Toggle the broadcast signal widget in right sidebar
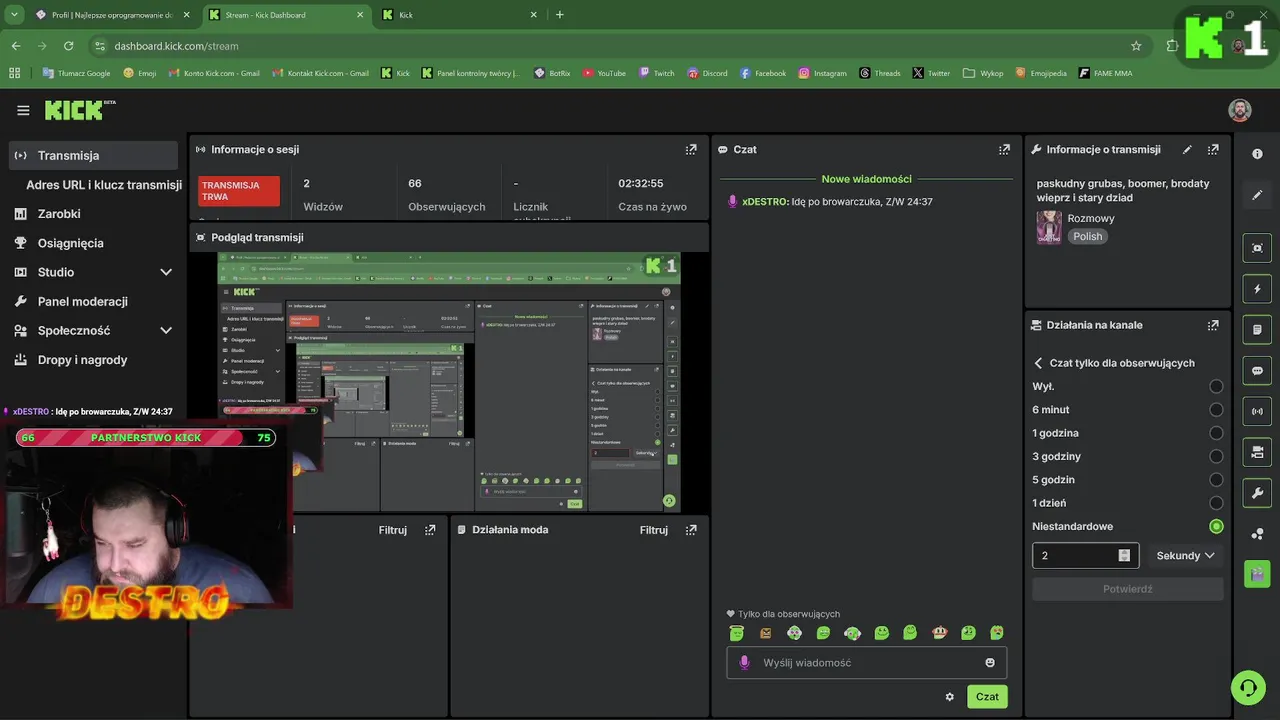This screenshot has height=720, width=1280. click(1257, 411)
